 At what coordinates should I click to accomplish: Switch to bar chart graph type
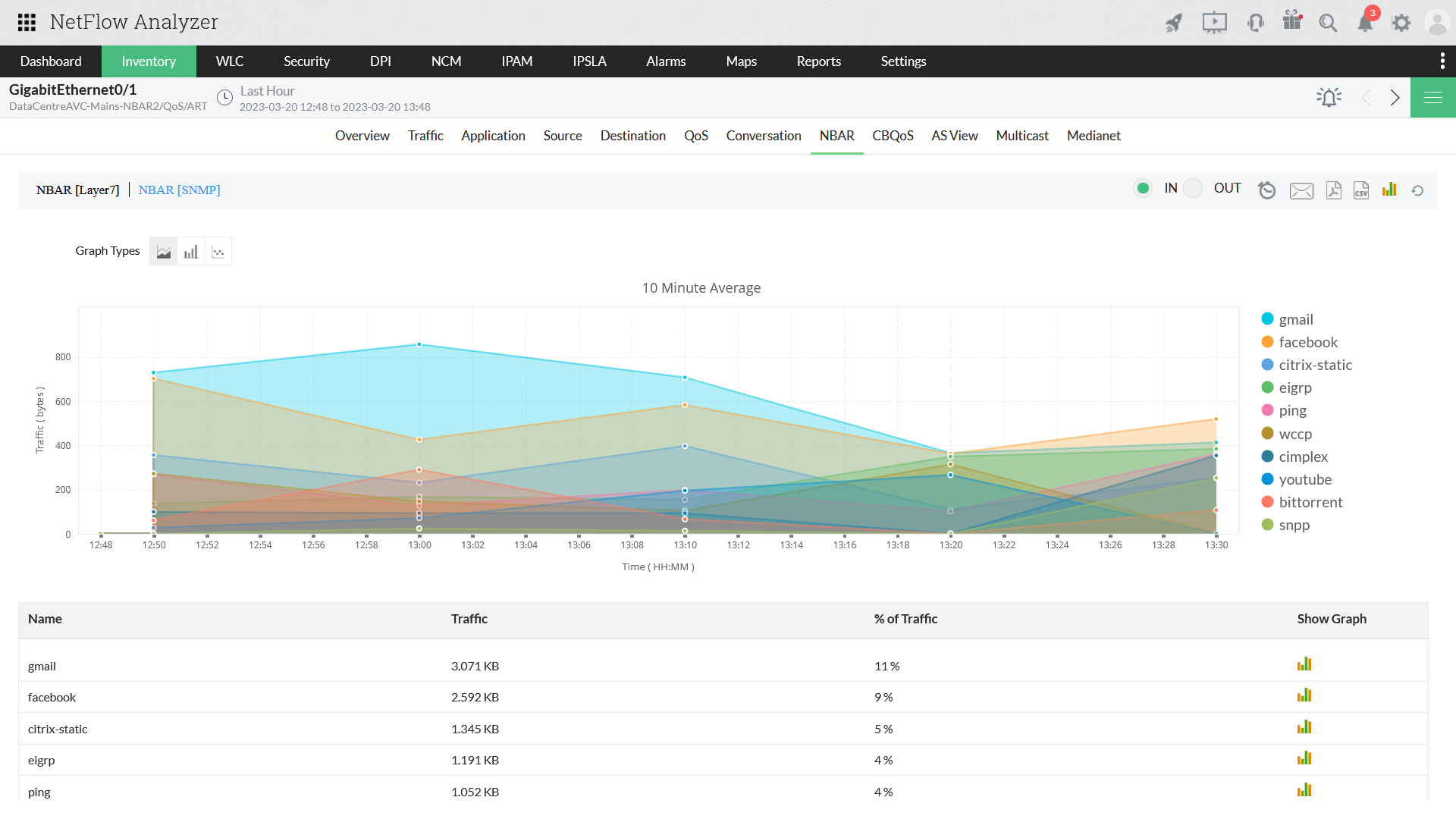click(190, 252)
